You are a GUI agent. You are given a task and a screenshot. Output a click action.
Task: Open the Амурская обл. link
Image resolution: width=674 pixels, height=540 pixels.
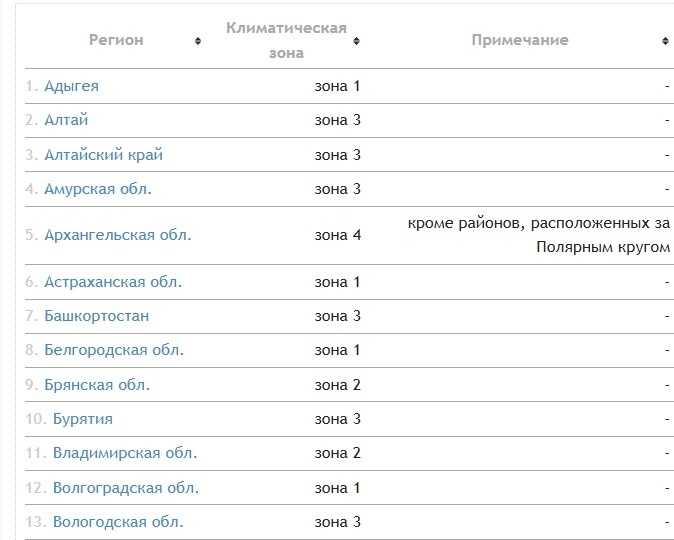[x=98, y=189]
